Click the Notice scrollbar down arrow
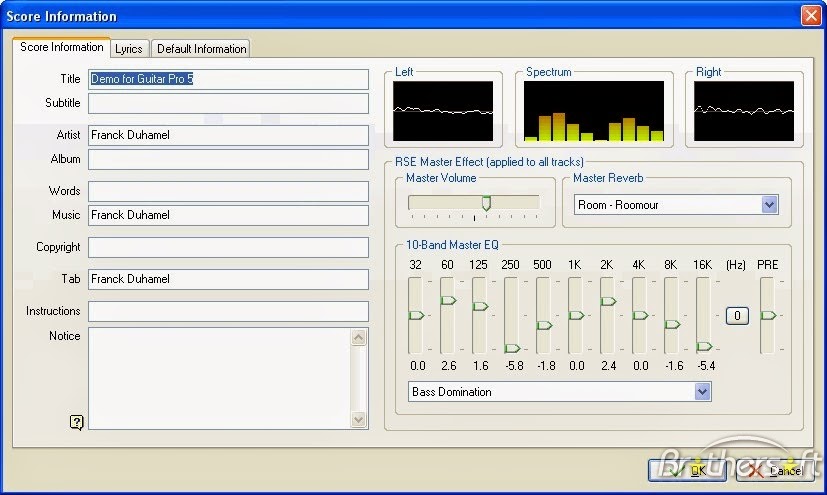The image size is (827, 495). point(359,420)
